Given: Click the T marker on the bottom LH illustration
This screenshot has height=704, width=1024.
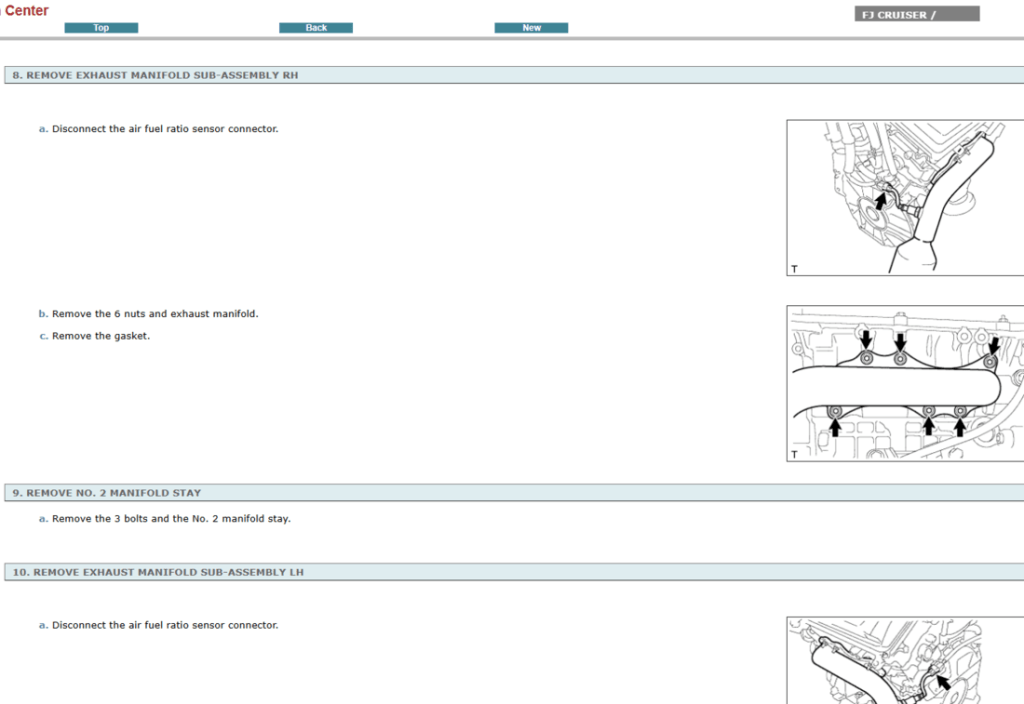Looking at the screenshot, I should (793, 700).
